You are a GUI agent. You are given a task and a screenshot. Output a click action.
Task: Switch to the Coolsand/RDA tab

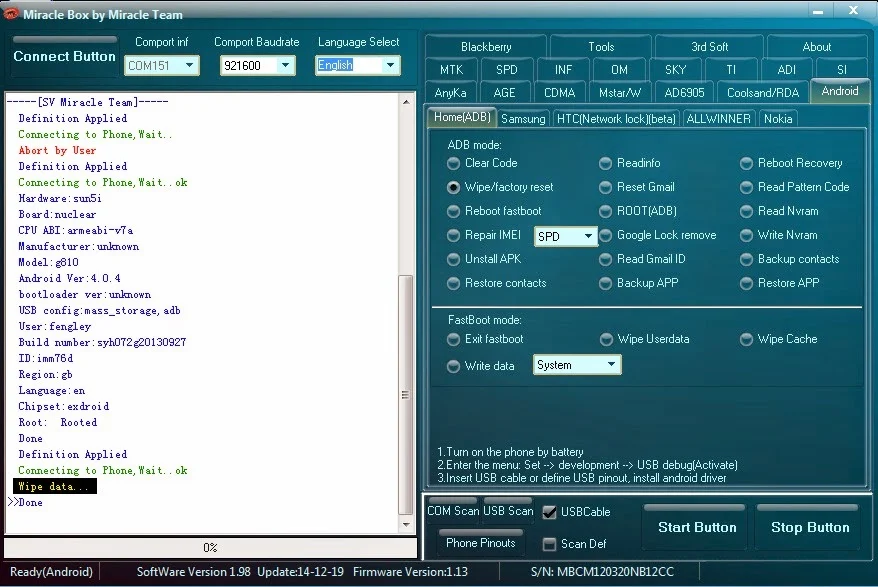pos(763,92)
